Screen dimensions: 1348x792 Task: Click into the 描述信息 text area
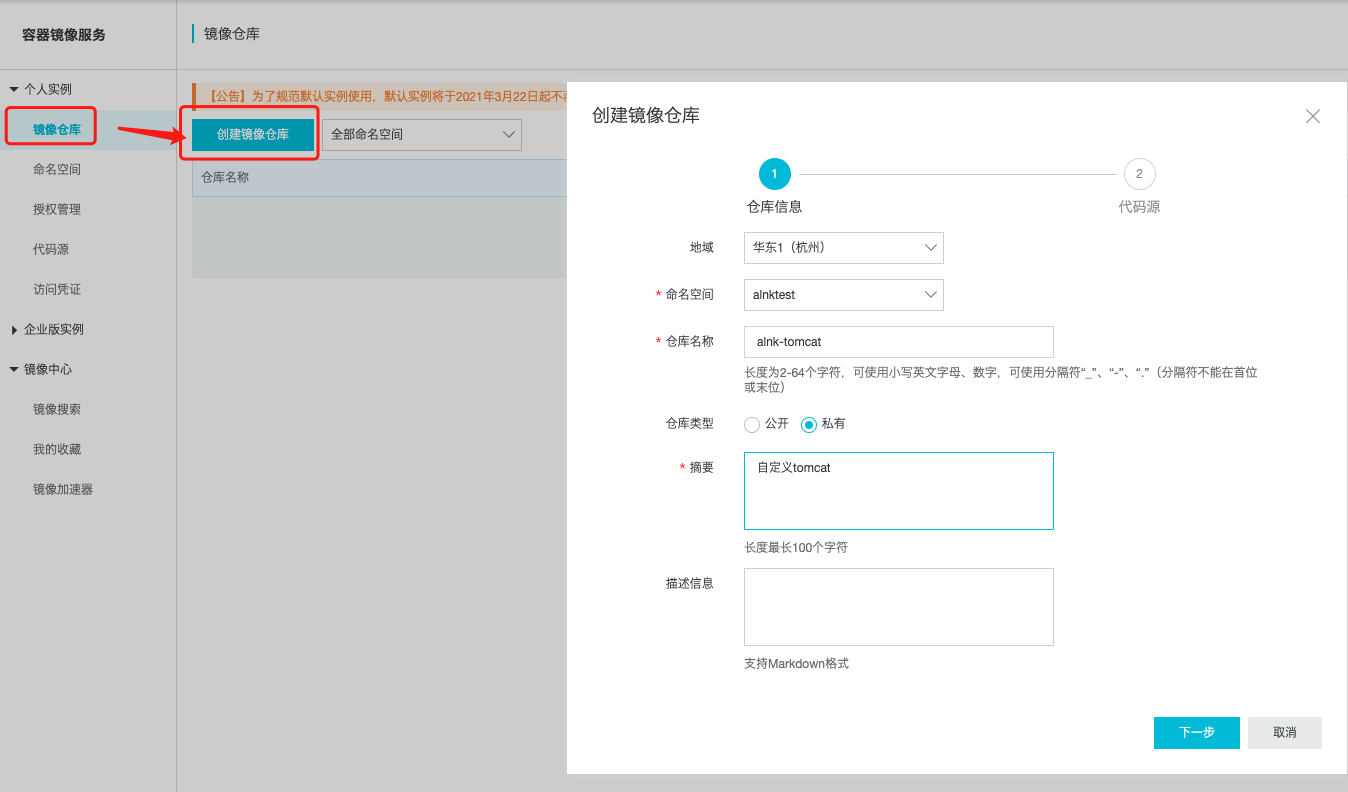899,607
